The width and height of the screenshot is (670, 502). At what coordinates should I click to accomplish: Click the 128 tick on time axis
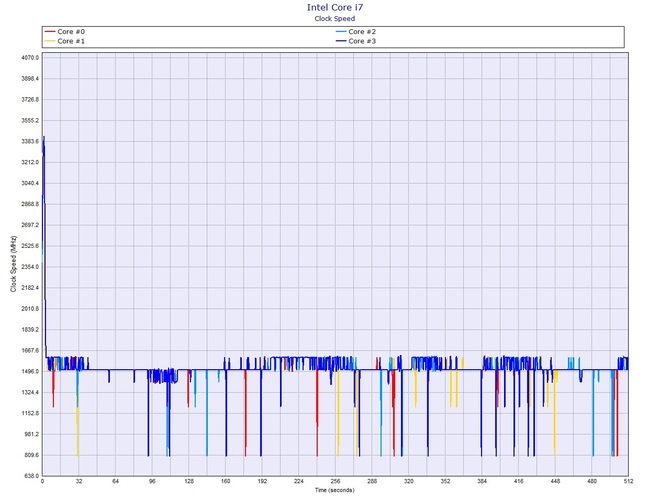point(189,481)
